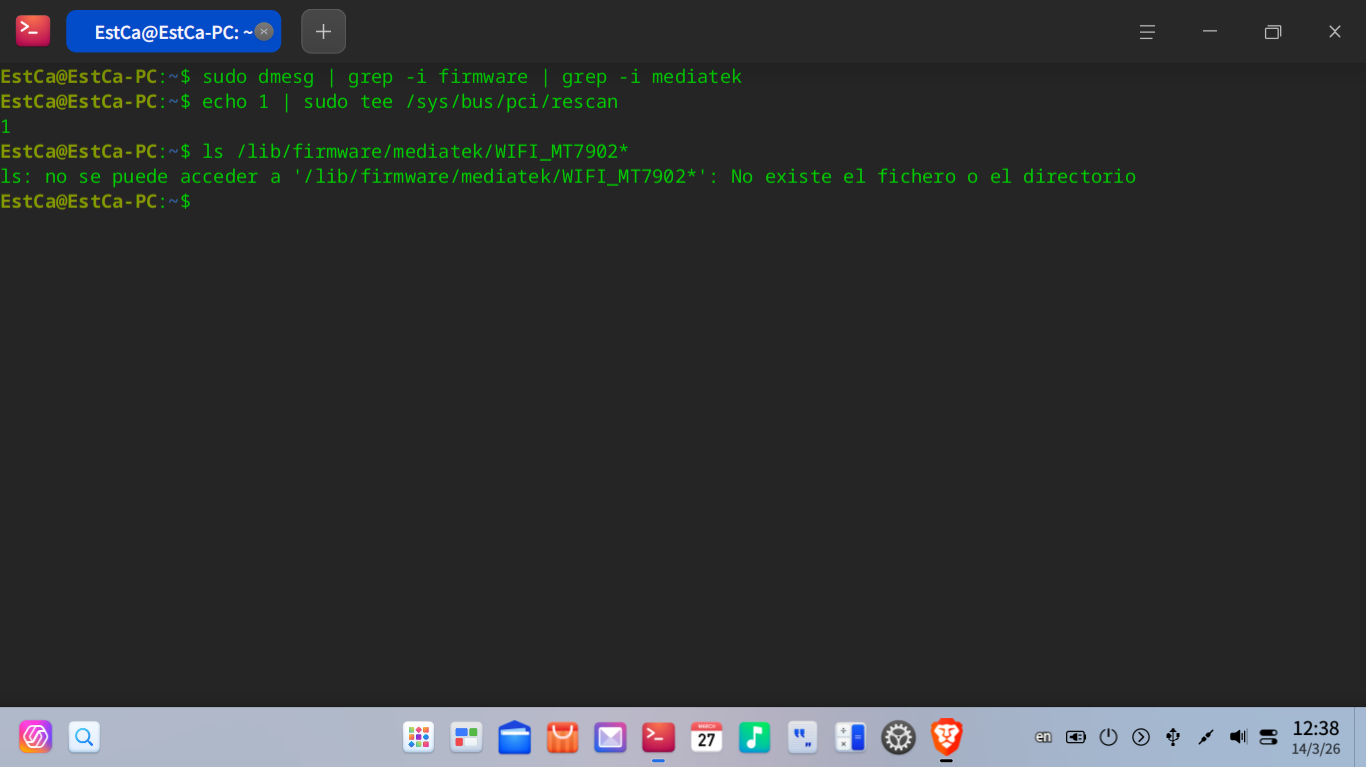Image resolution: width=1366 pixels, height=767 pixels.
Task: Click the power shutdown tray icon
Action: (x=1108, y=737)
